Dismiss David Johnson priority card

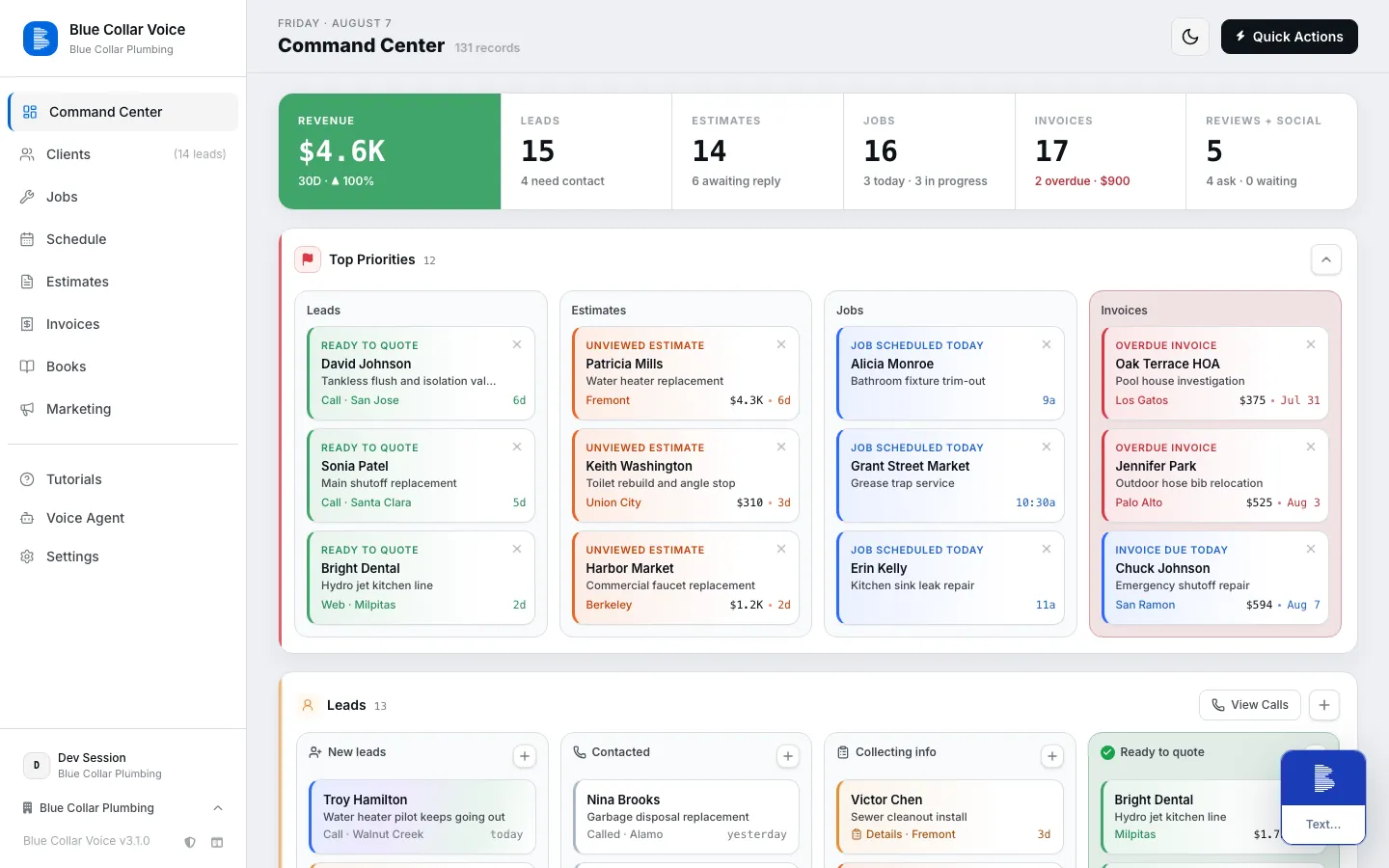(x=517, y=344)
